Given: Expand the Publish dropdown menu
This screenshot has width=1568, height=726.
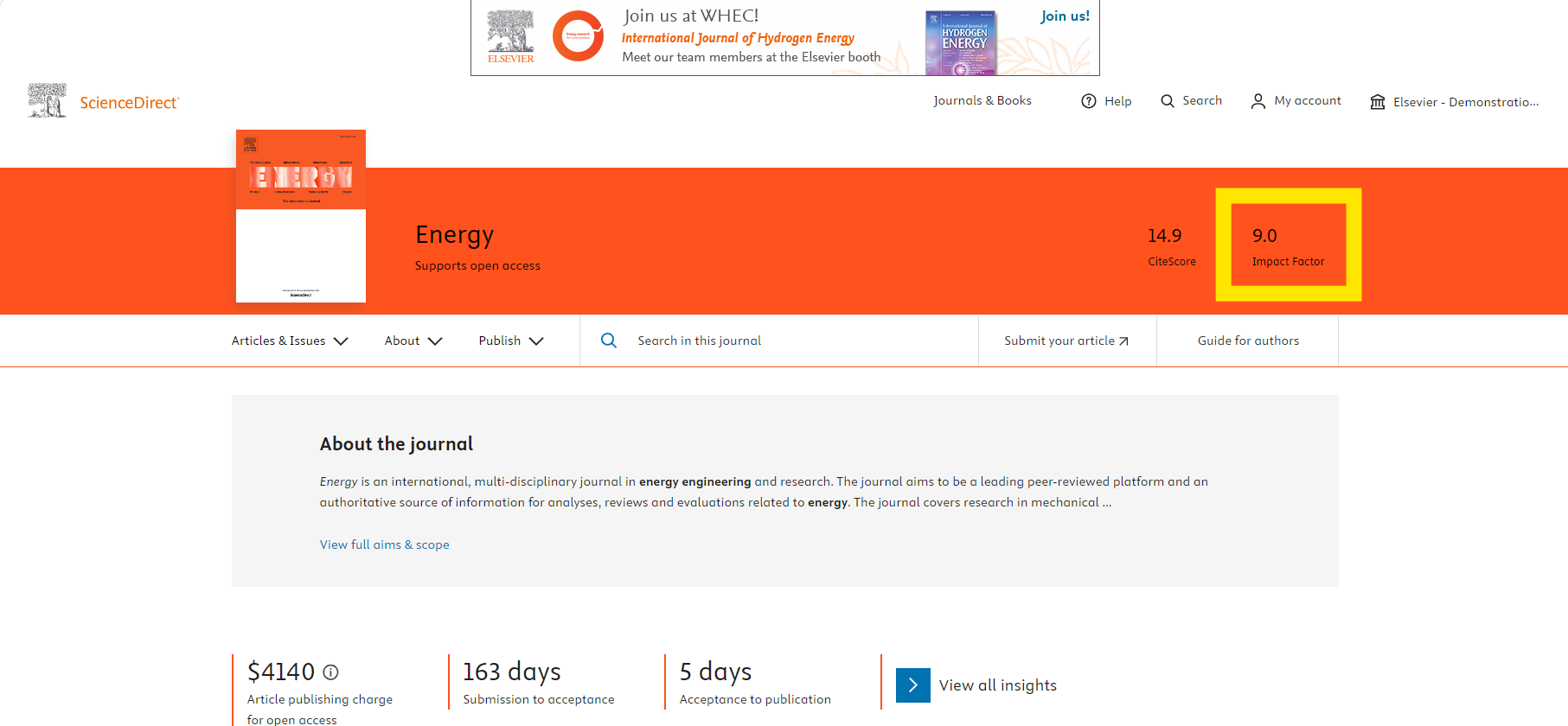Looking at the screenshot, I should (510, 341).
